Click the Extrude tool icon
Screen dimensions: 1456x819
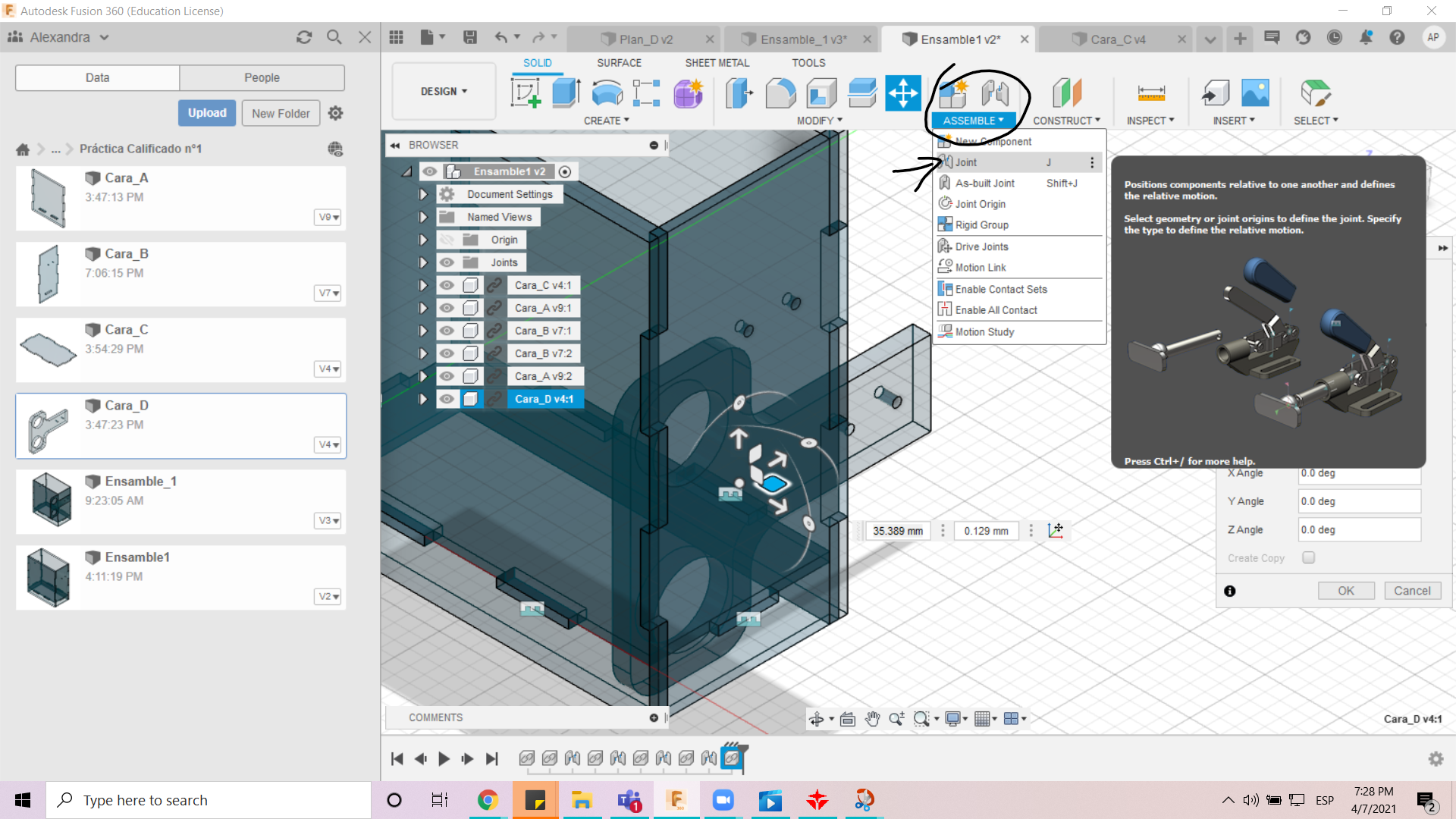coord(566,93)
